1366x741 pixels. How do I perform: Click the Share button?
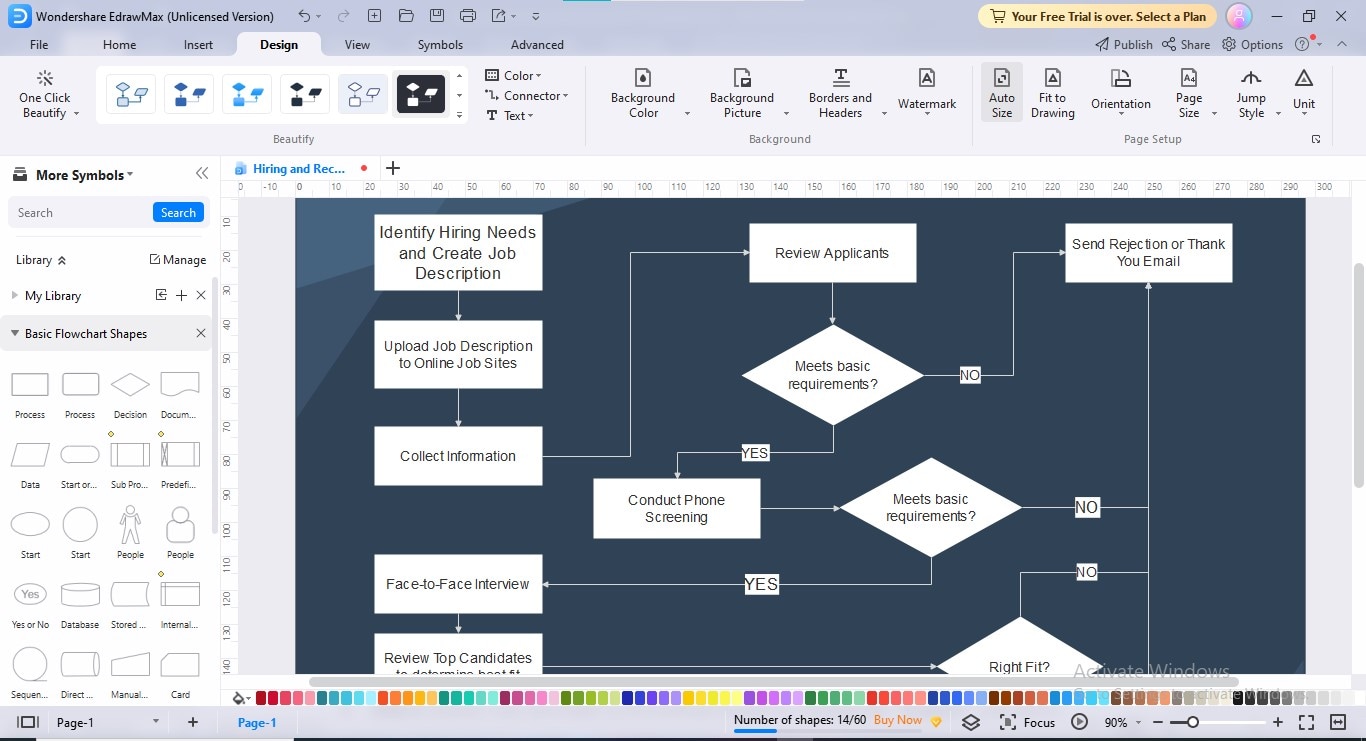[1186, 44]
